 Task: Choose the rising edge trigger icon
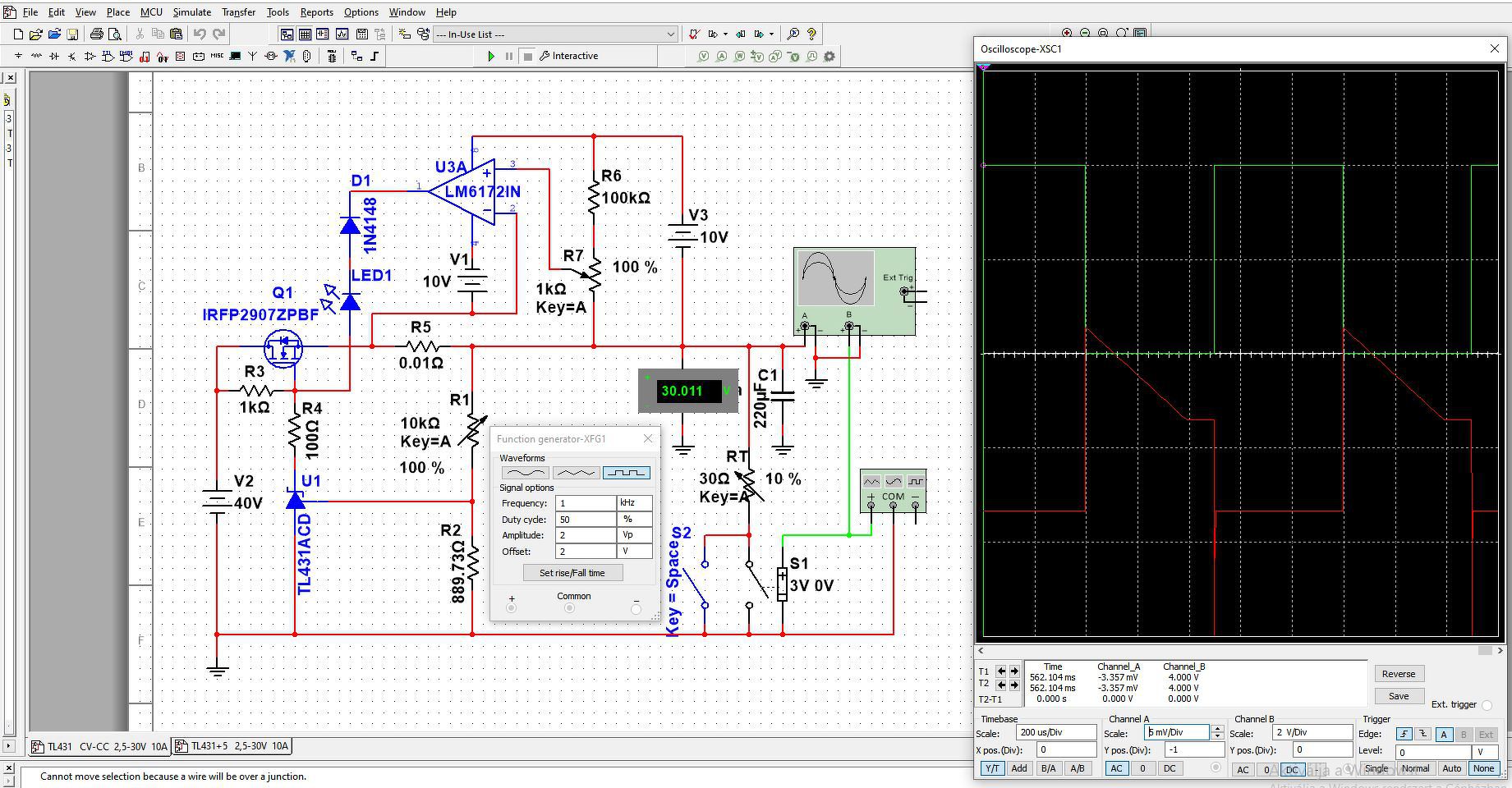[1404, 735]
